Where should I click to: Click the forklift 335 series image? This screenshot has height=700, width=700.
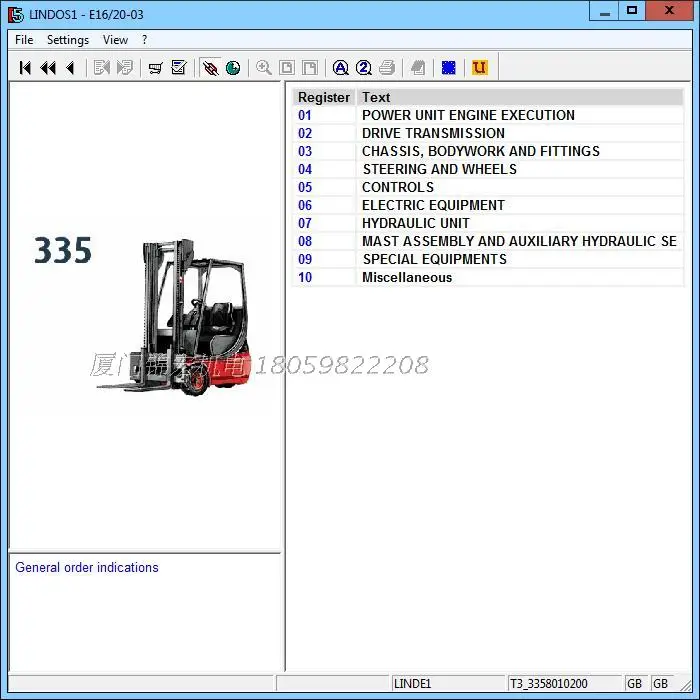174,318
